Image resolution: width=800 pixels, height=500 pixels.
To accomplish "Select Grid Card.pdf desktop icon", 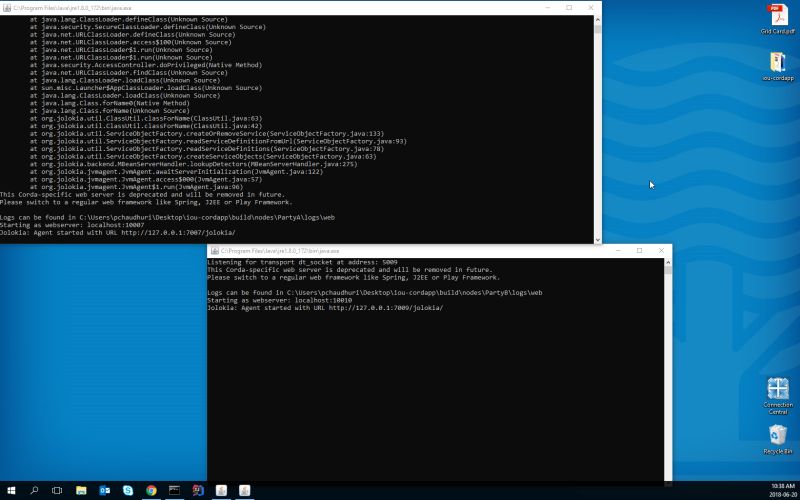I will point(778,19).
